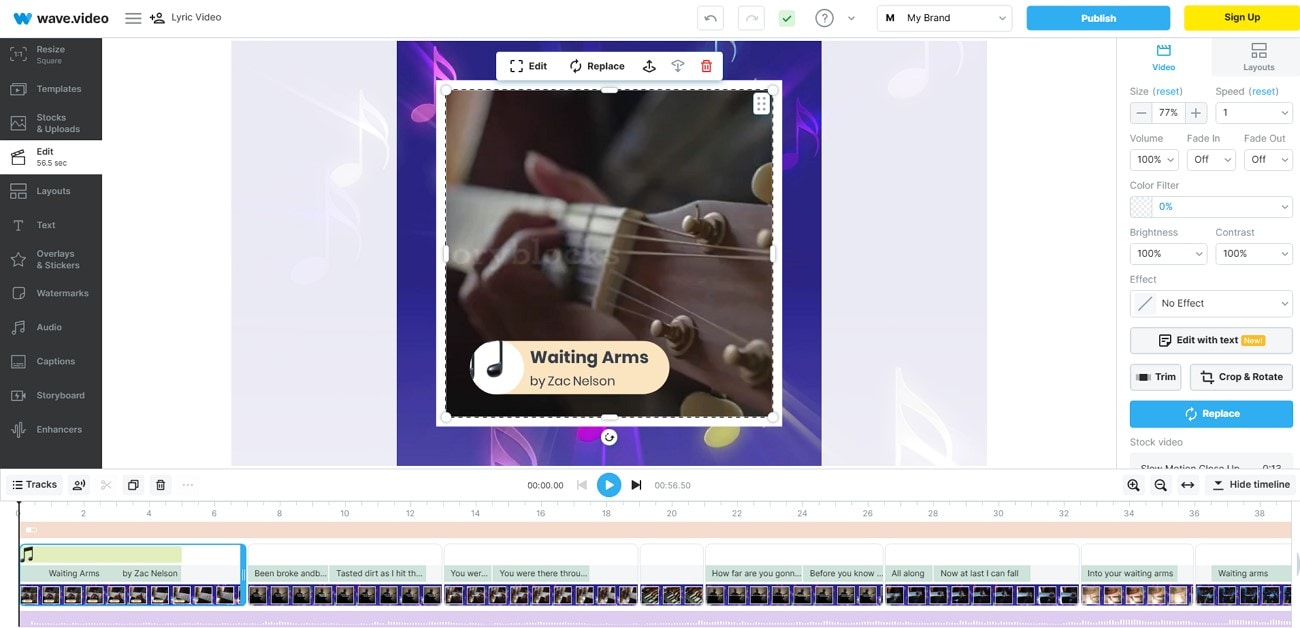Undo the last action
Image resolution: width=1300 pixels, height=628 pixels.
[711, 18]
